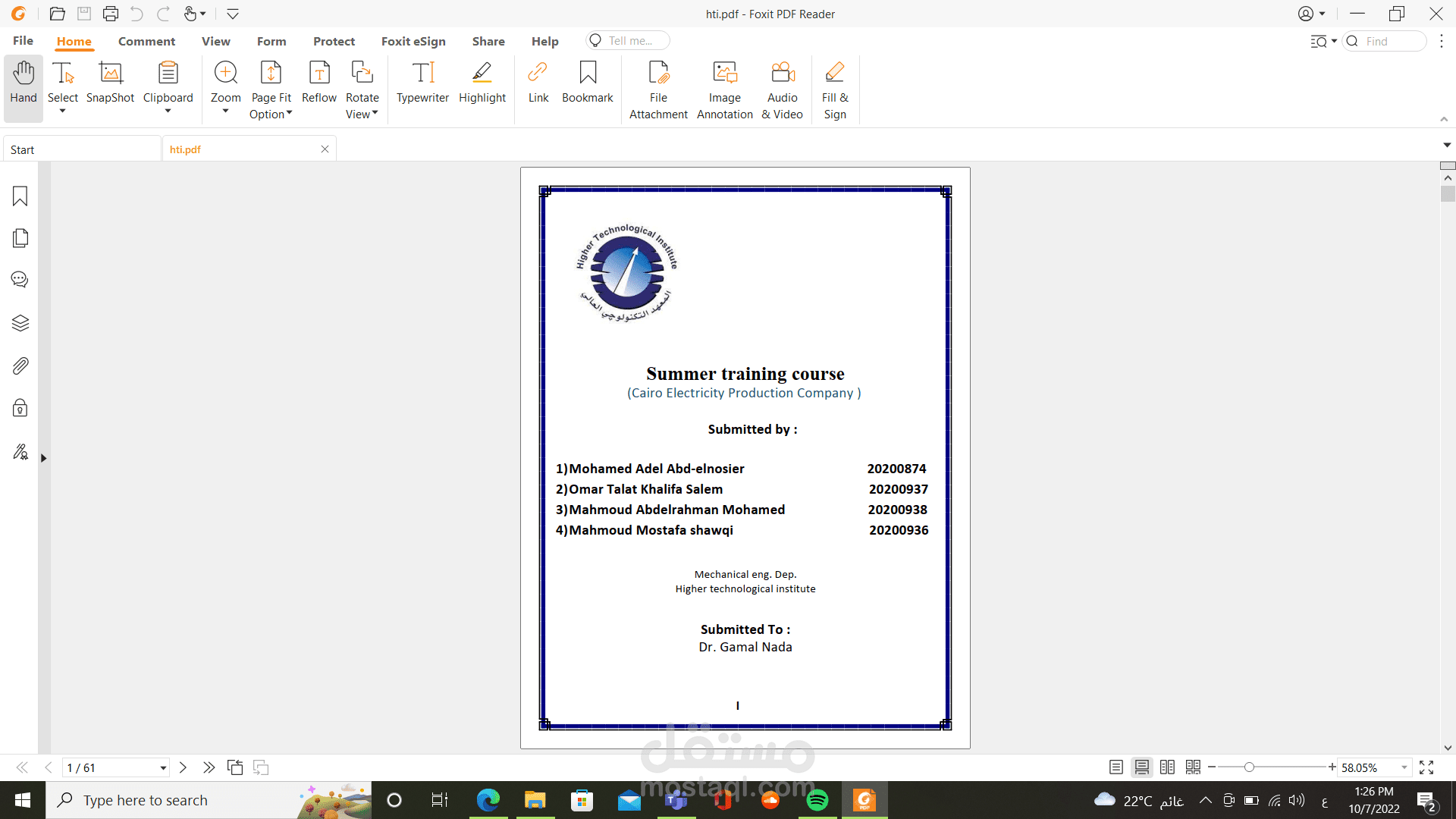Enable continuous page view mode
Image resolution: width=1456 pixels, height=819 pixels.
click(1141, 767)
